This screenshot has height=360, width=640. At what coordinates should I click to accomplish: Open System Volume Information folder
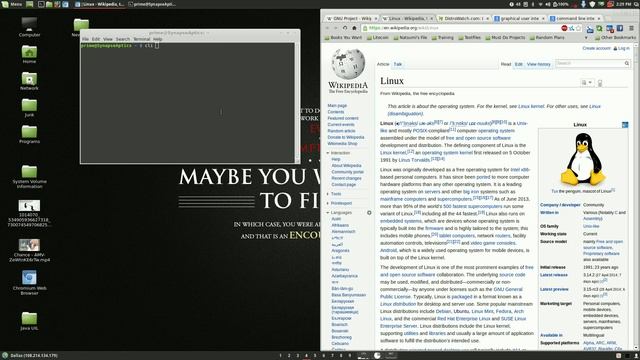tap(29, 177)
